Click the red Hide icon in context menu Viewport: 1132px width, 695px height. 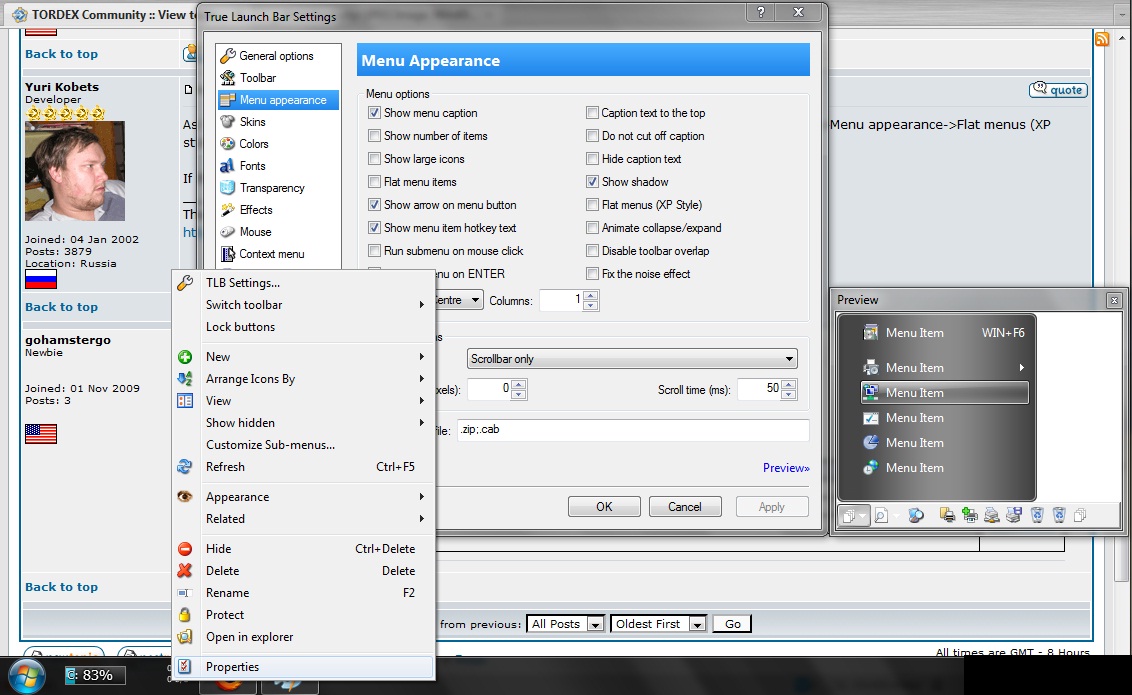(x=185, y=548)
